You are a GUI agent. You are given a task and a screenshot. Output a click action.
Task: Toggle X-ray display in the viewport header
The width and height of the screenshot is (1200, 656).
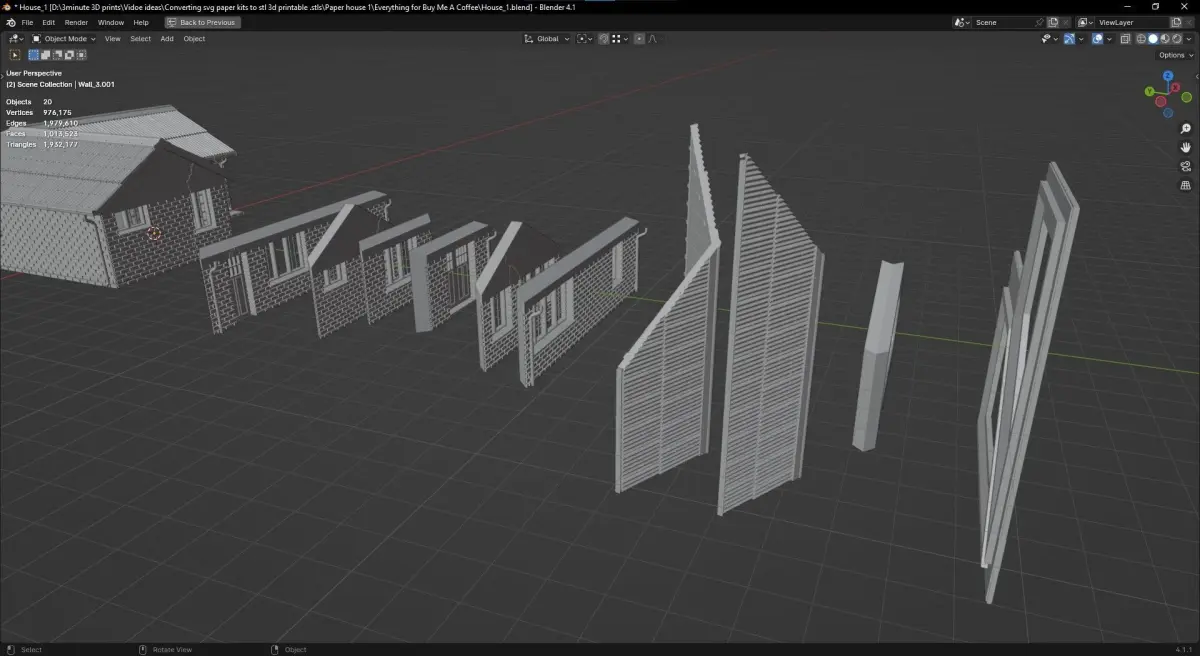tap(1125, 39)
